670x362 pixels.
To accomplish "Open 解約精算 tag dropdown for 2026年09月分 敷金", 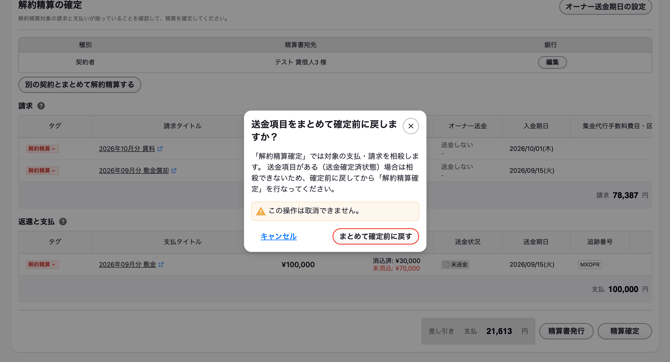I will click(42, 265).
